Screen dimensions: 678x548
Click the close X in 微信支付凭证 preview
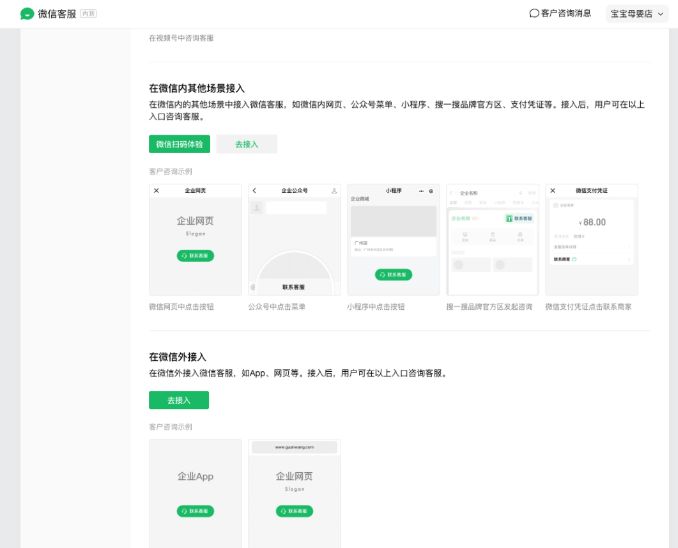[x=553, y=191]
